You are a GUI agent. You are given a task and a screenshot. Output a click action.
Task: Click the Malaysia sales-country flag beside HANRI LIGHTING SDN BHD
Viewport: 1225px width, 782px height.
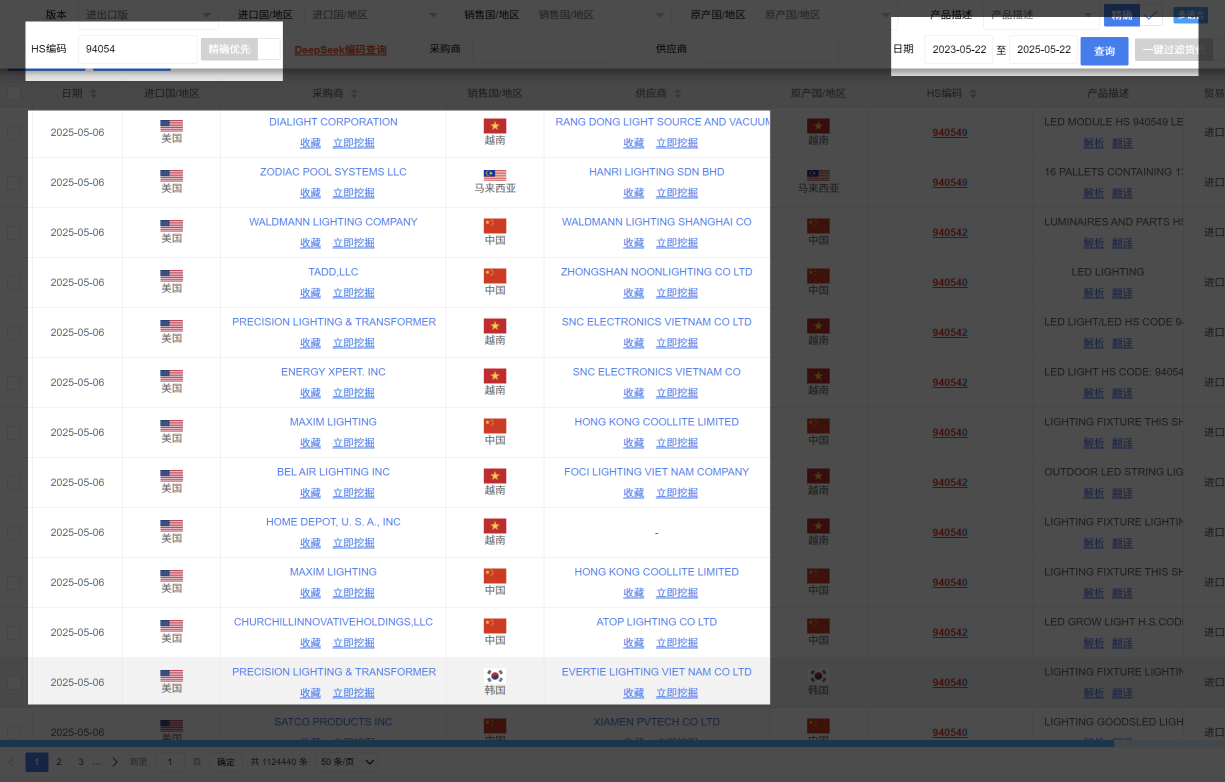click(495, 175)
